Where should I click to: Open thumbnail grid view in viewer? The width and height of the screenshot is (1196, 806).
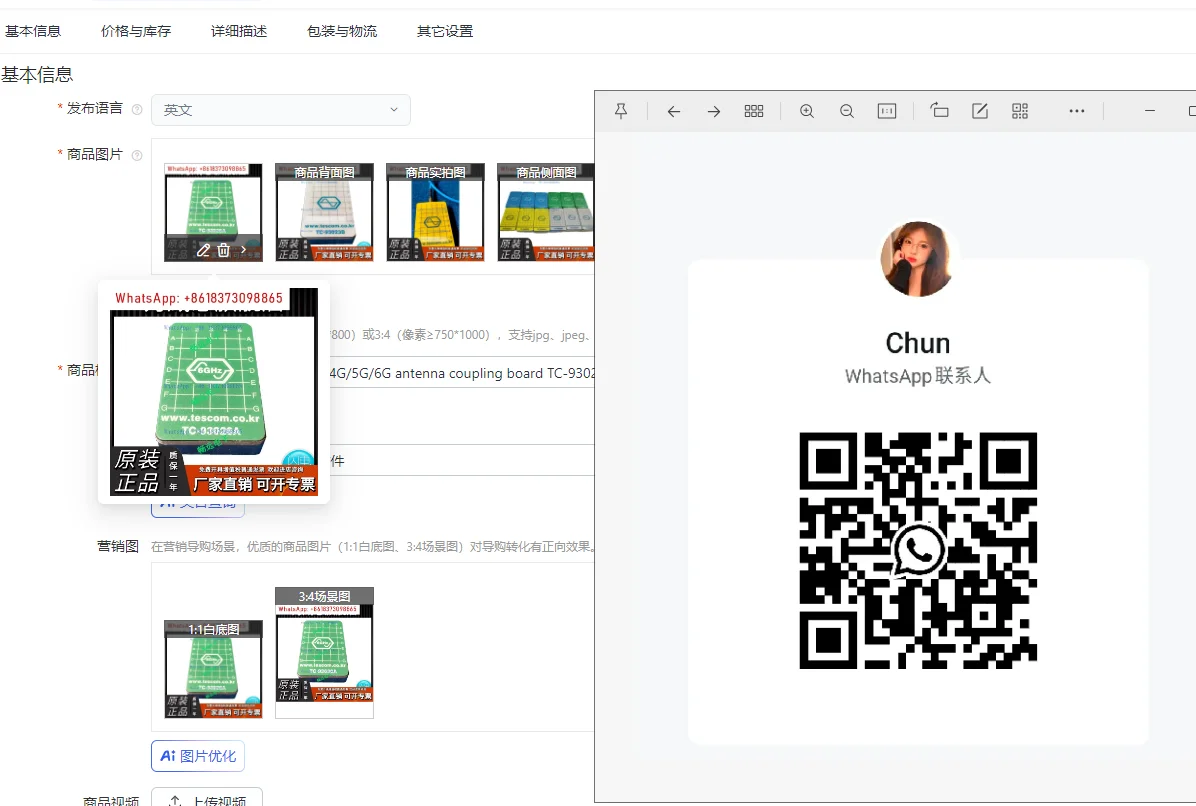tap(754, 111)
